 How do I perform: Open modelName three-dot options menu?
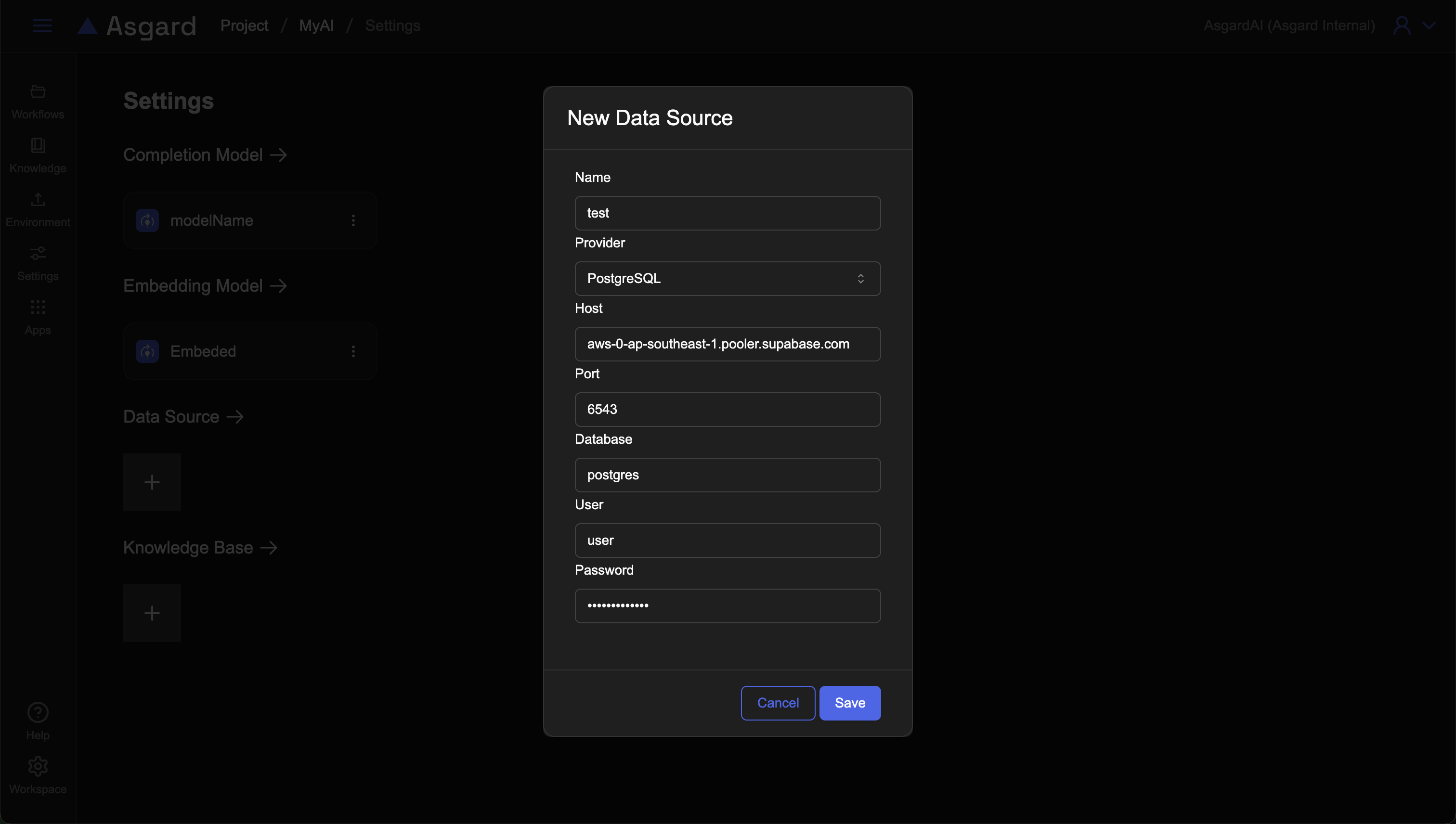(x=353, y=220)
